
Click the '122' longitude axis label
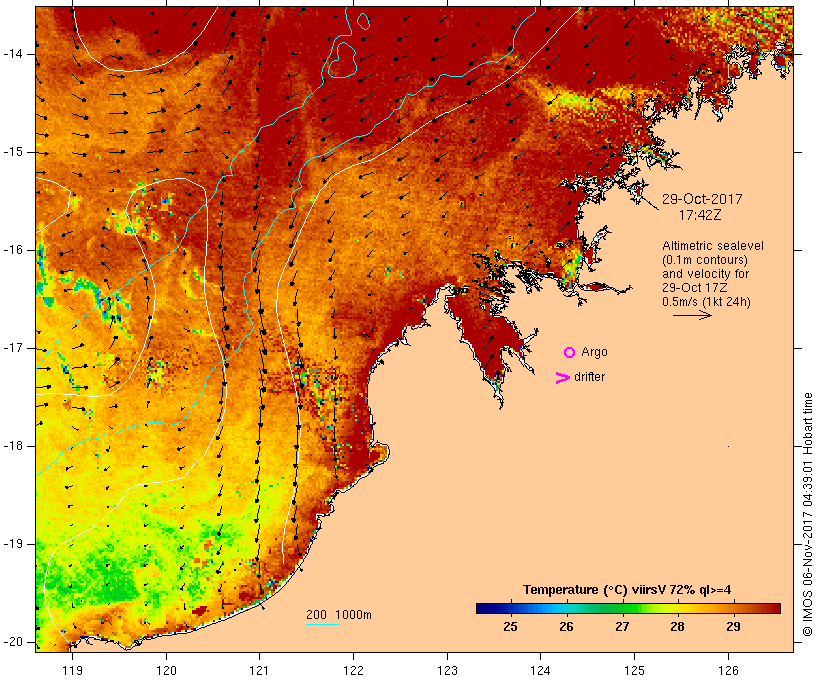click(354, 671)
